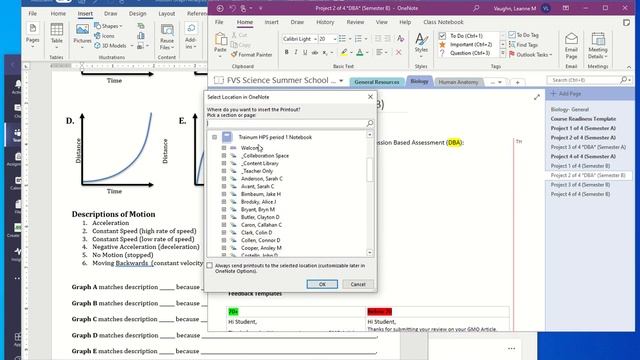Image resolution: width=640 pixels, height=360 pixels.
Task: Apply strikethrough in OneNote Basic Text
Action: [314, 52]
